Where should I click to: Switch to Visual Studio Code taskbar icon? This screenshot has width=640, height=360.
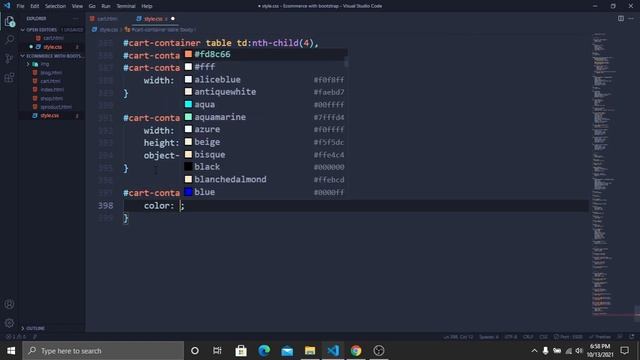pos(333,351)
